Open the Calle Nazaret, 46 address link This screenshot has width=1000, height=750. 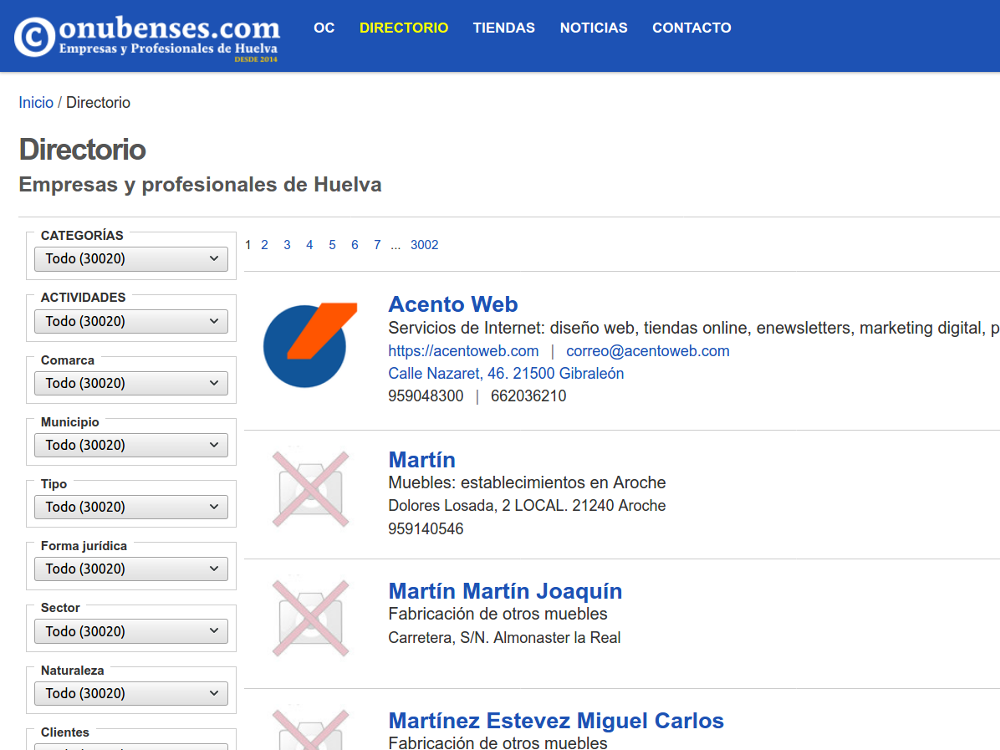[506, 374]
